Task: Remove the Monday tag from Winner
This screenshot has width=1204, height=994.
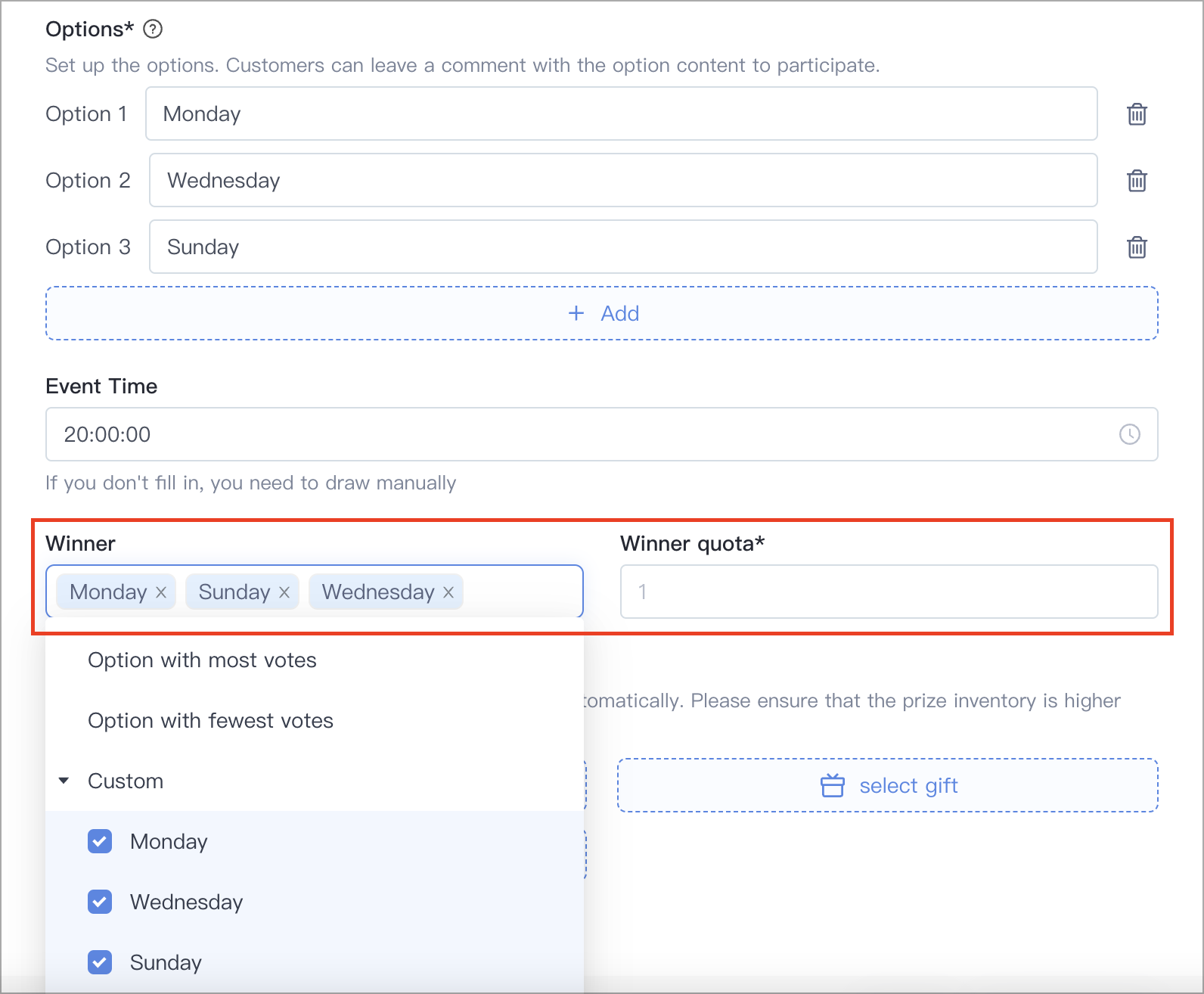Action: pos(161,592)
